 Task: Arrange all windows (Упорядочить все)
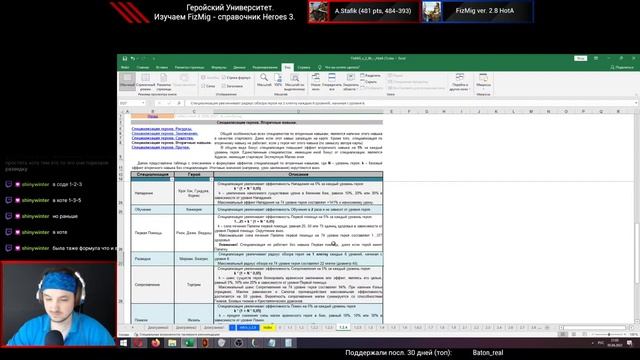coord(332,82)
